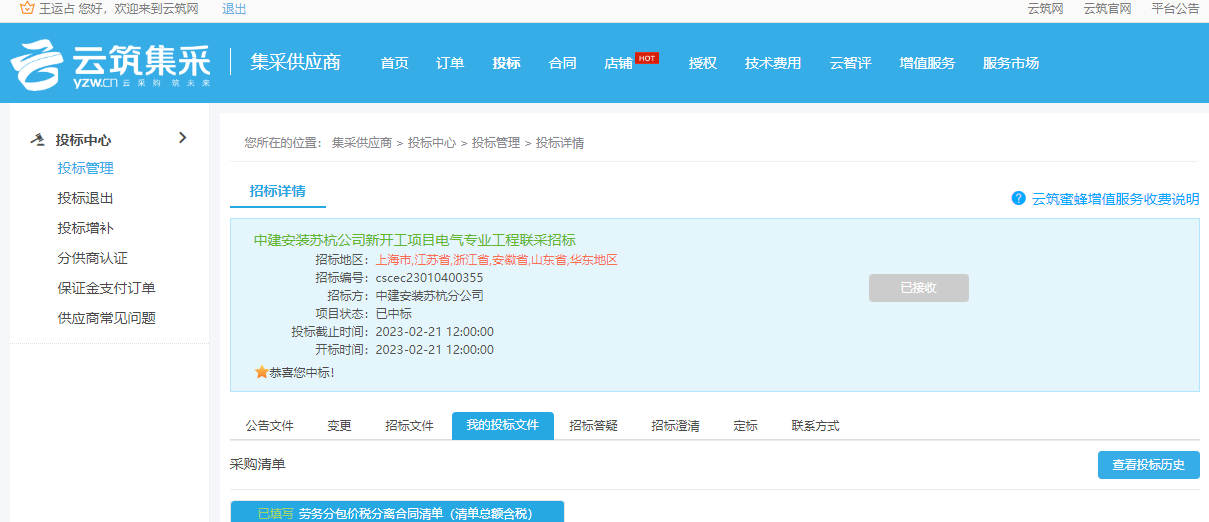Image resolution: width=1209 pixels, height=522 pixels.
Task: Select 投标退出 in the sidebar
Action: [x=85, y=198]
